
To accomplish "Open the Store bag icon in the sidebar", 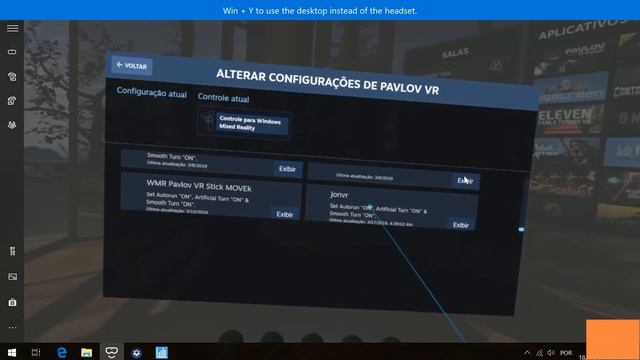I will click(x=12, y=302).
